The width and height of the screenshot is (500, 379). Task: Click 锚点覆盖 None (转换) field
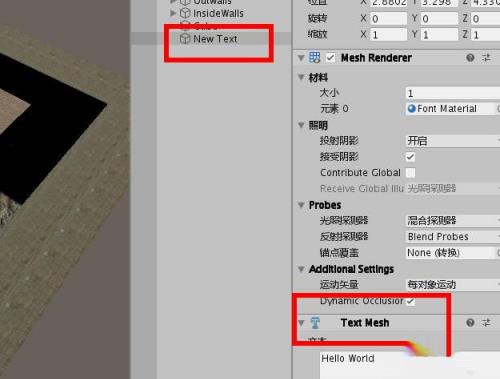(x=450, y=253)
